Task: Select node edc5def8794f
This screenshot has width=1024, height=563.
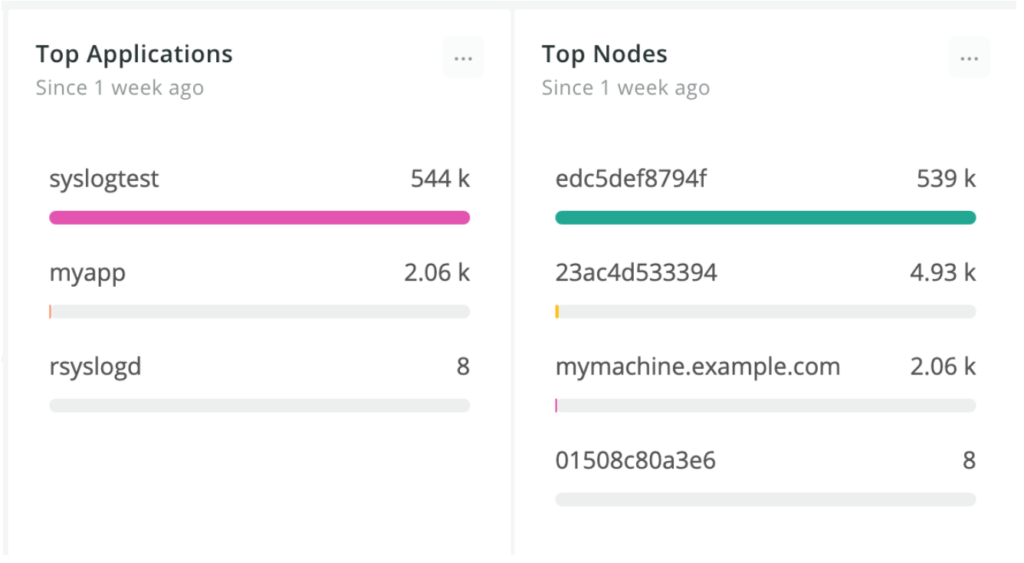Action: pos(631,178)
